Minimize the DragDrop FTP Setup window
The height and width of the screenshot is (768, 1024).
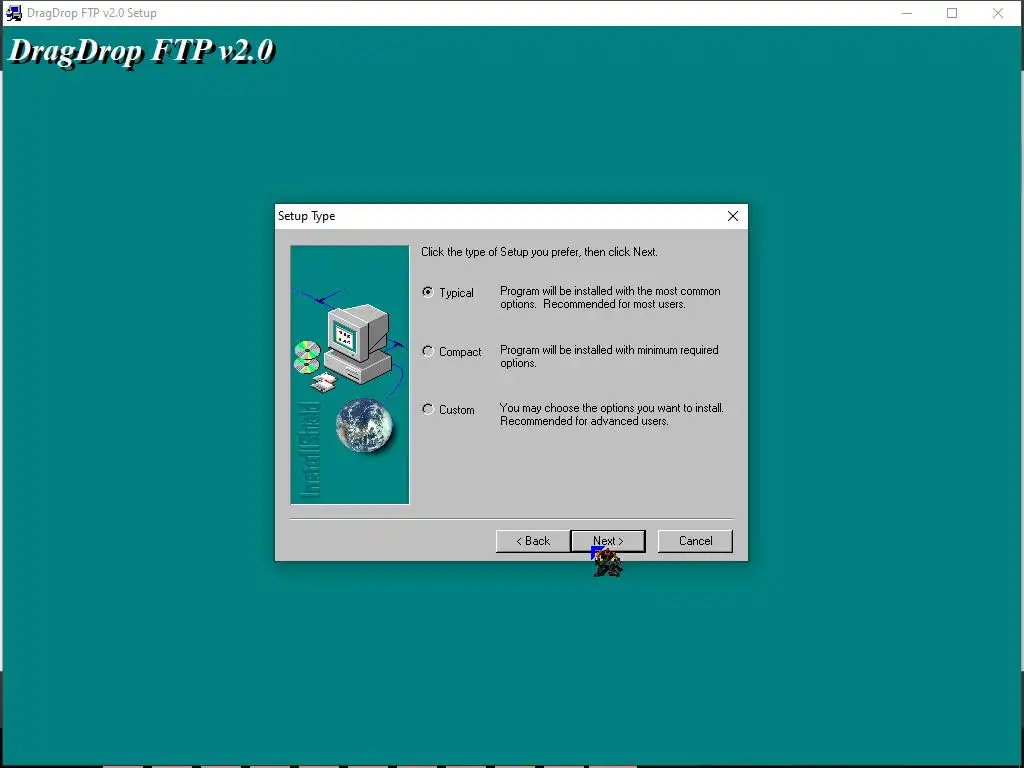906,13
